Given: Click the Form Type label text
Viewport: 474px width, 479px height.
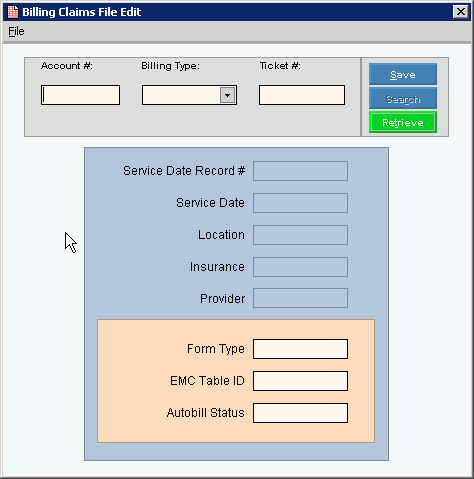Looking at the screenshot, I should [216, 349].
